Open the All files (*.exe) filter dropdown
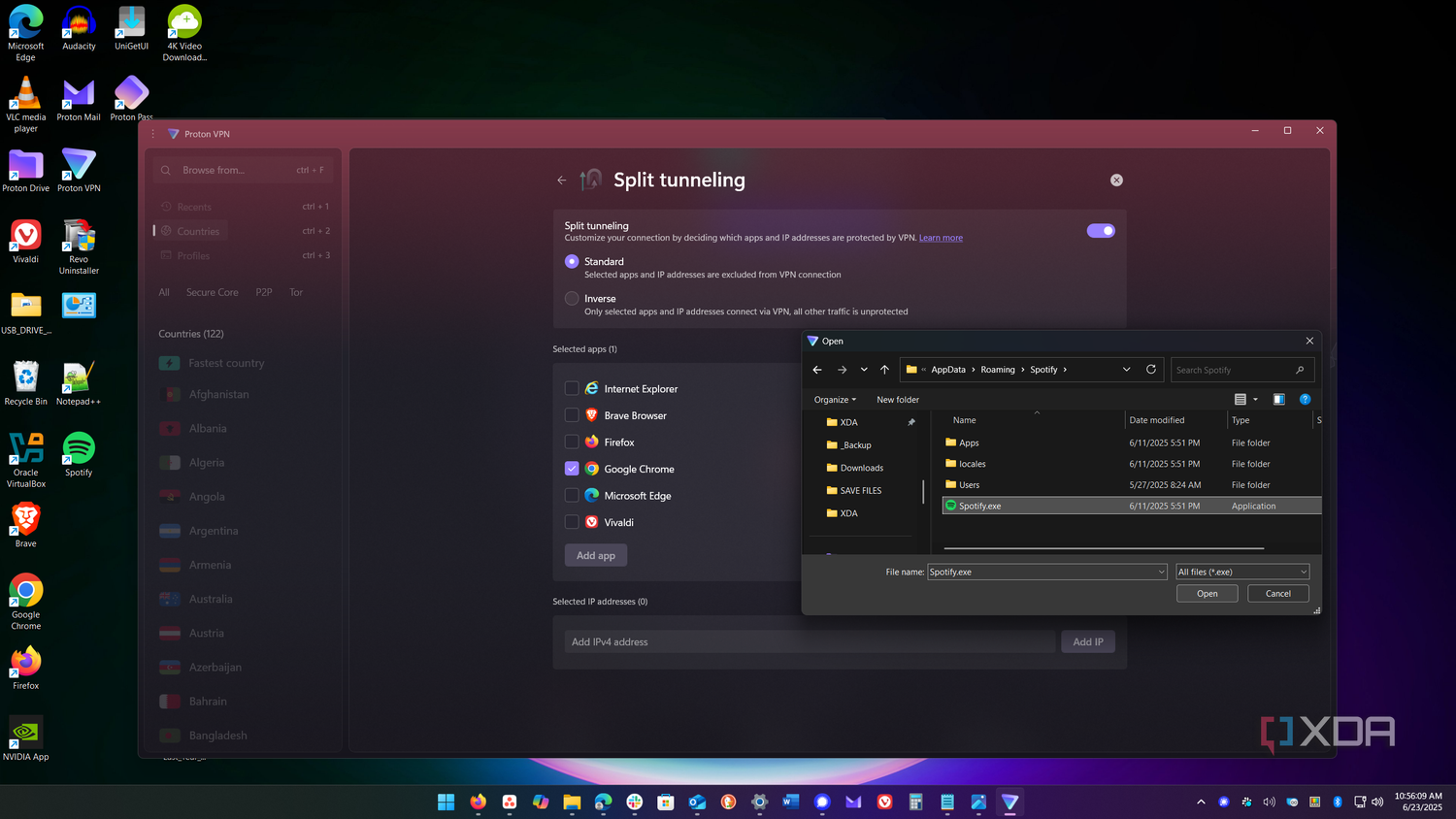Viewport: 1456px width, 819px height. (x=1242, y=572)
